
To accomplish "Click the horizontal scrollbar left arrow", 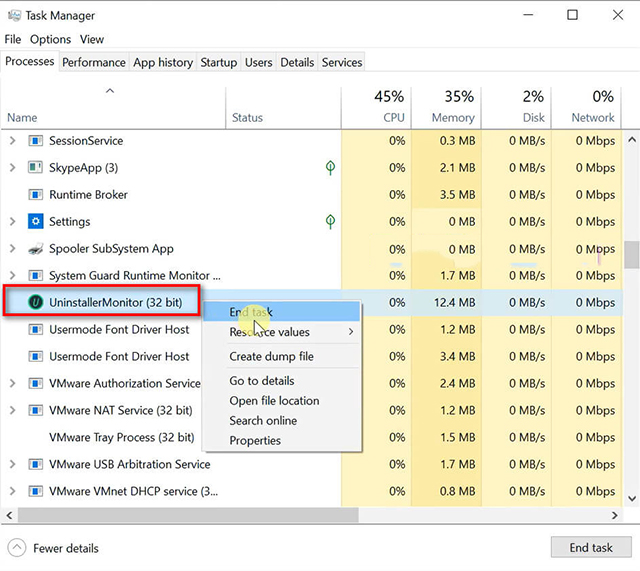I will (x=9, y=515).
